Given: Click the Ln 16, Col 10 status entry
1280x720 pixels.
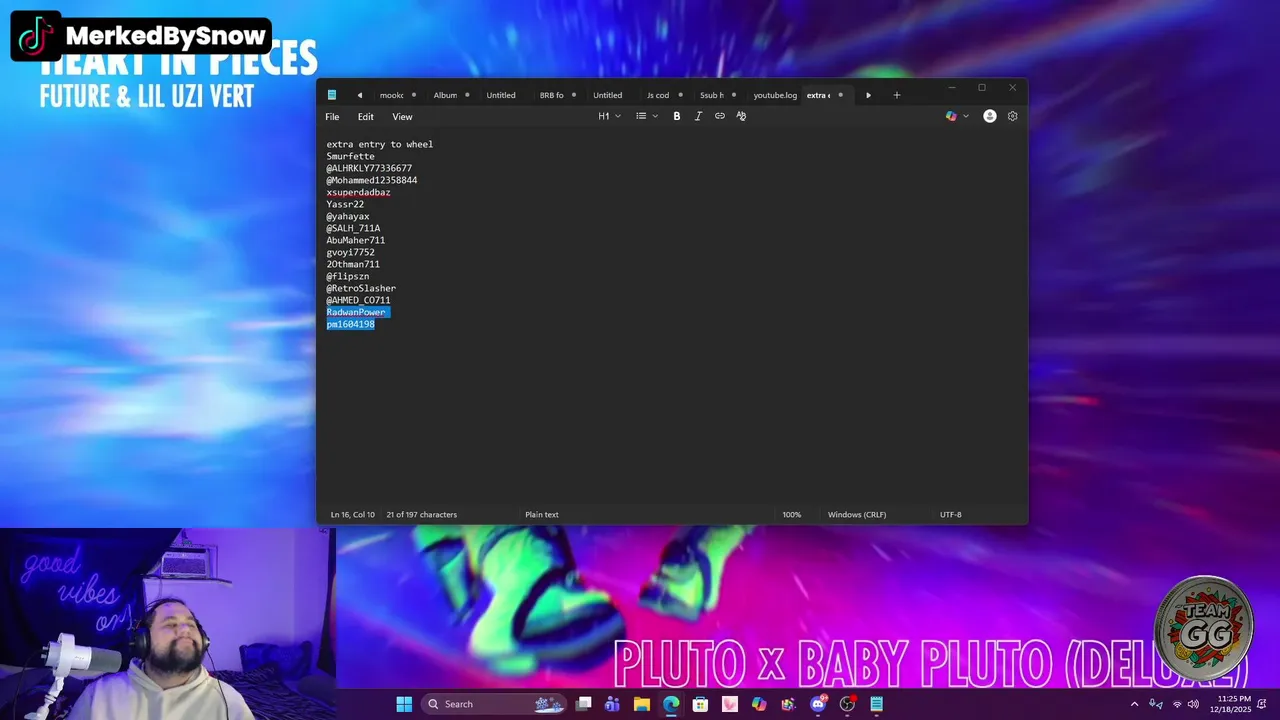Looking at the screenshot, I should tap(352, 515).
